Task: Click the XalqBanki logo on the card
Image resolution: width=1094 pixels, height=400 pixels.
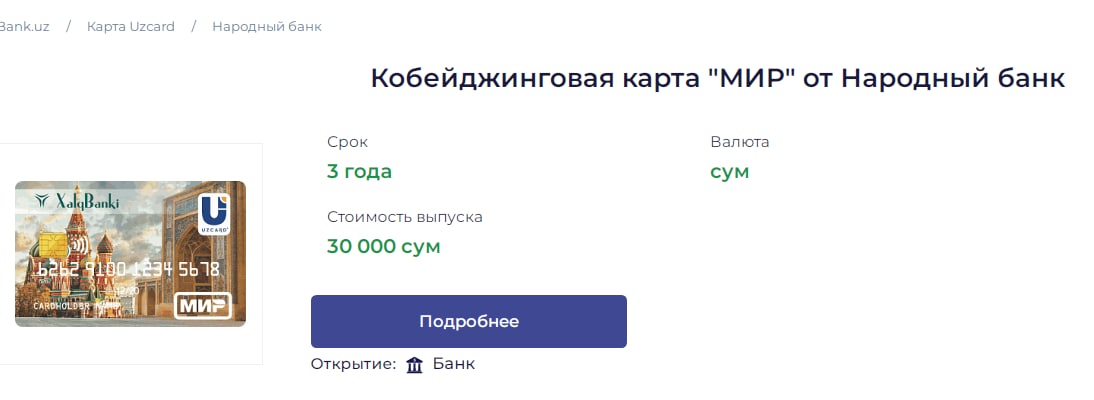Action: 78,202
